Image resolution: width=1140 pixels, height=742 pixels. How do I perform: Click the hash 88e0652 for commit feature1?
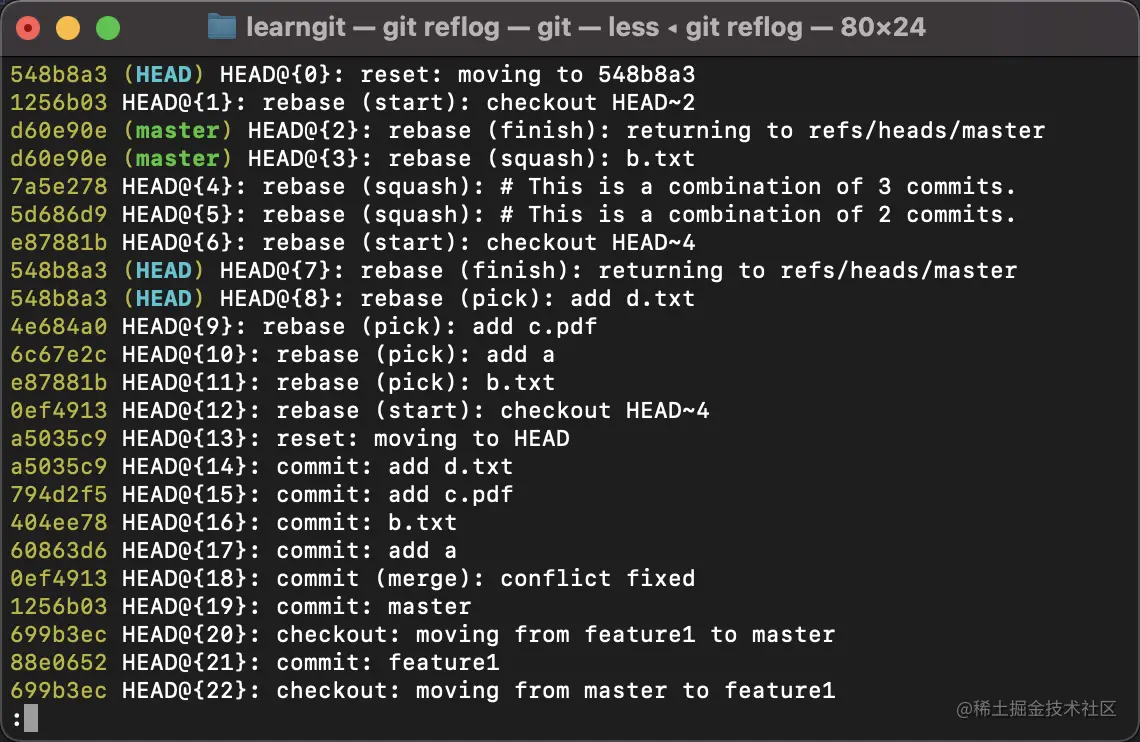tap(58, 662)
